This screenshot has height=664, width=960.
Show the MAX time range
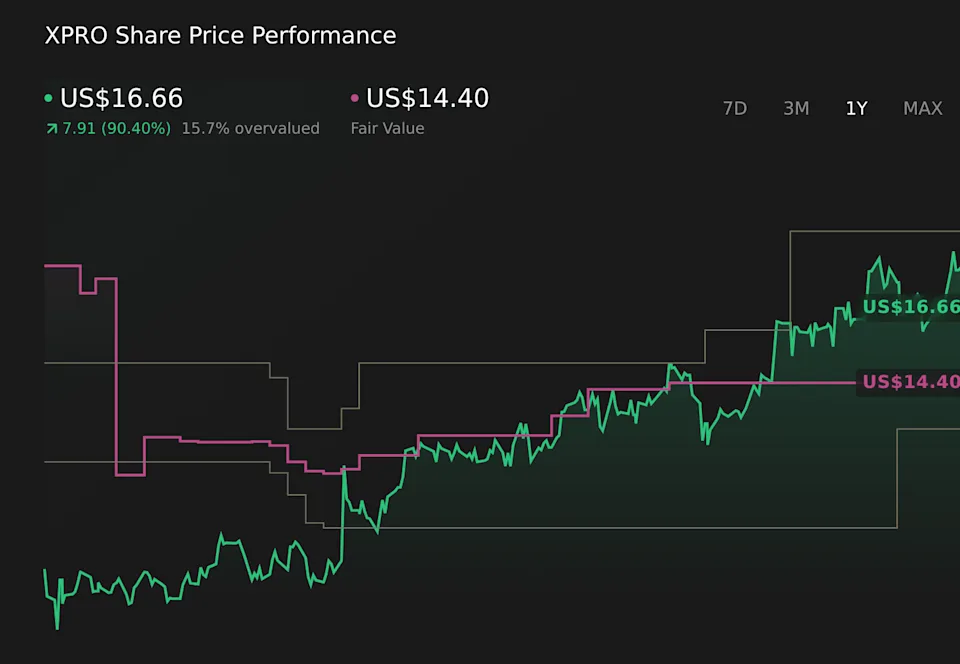pyautogui.click(x=922, y=108)
